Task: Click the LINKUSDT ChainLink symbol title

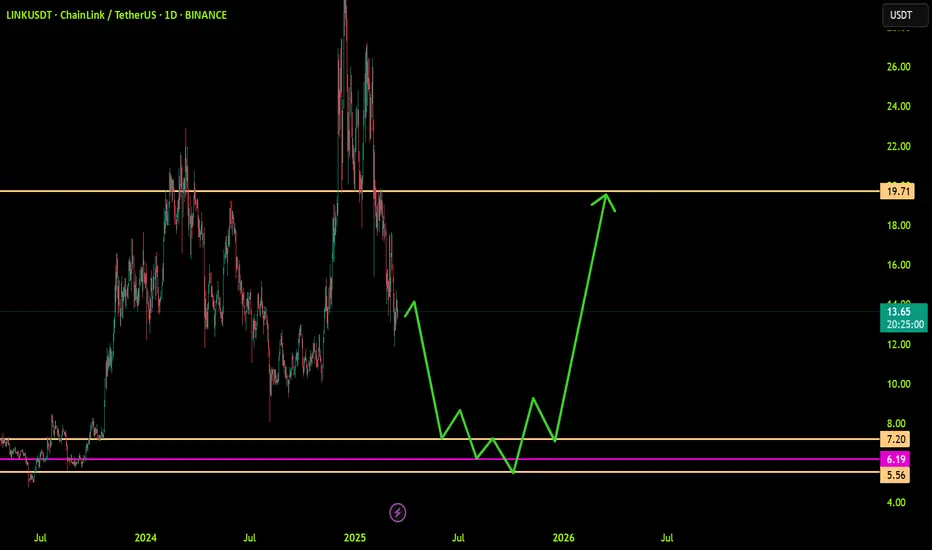Action: click(116, 15)
